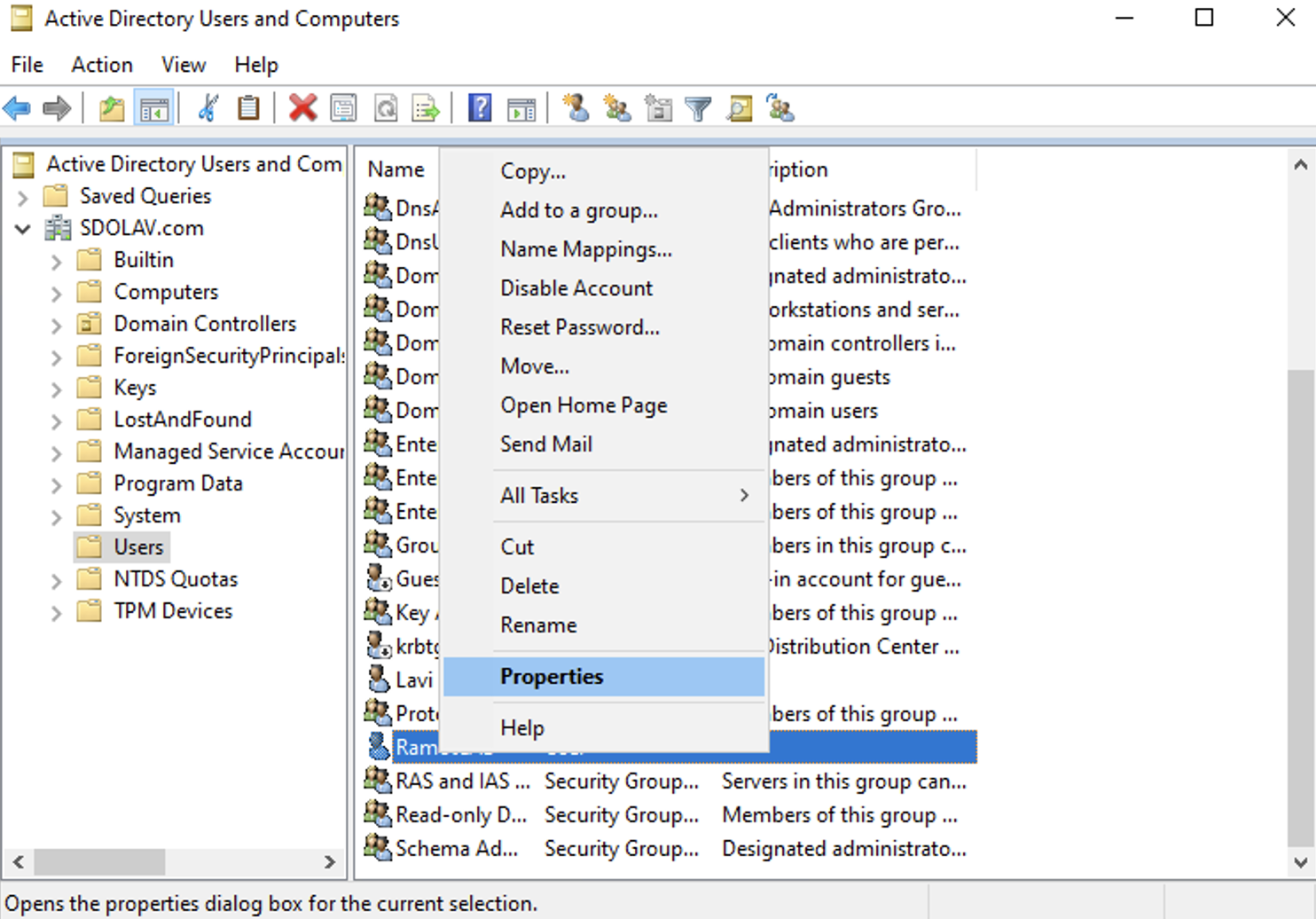
Task: Click the Back arrow in the toolbar
Action: click(x=18, y=109)
